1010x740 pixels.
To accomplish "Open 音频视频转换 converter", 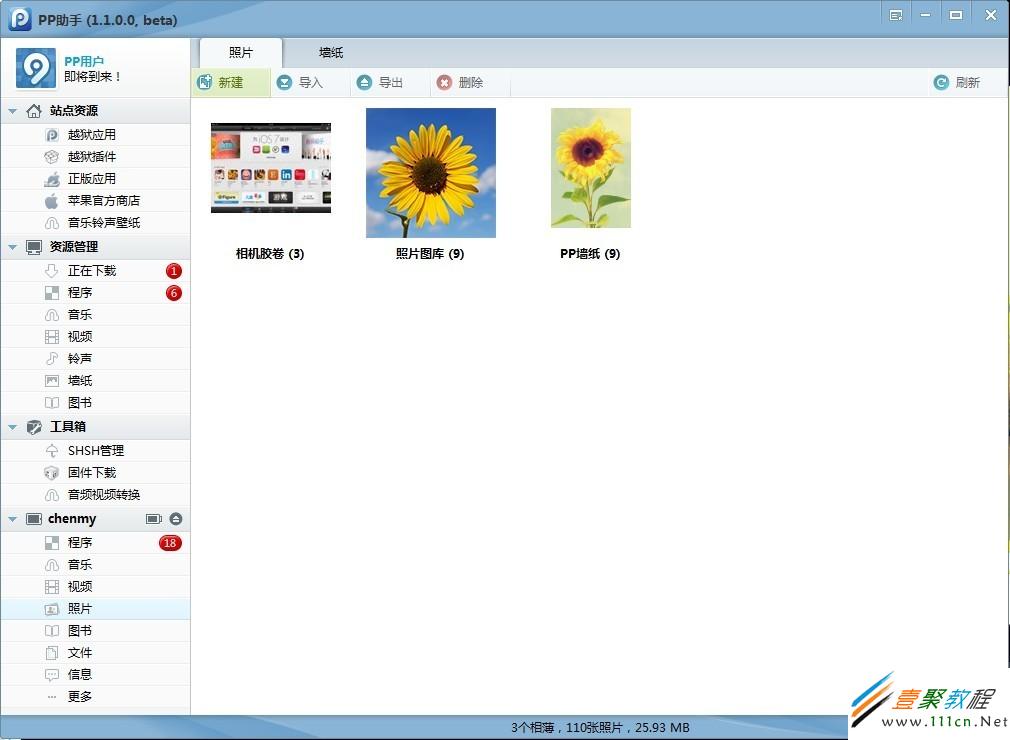I will pyautogui.click(x=95, y=495).
